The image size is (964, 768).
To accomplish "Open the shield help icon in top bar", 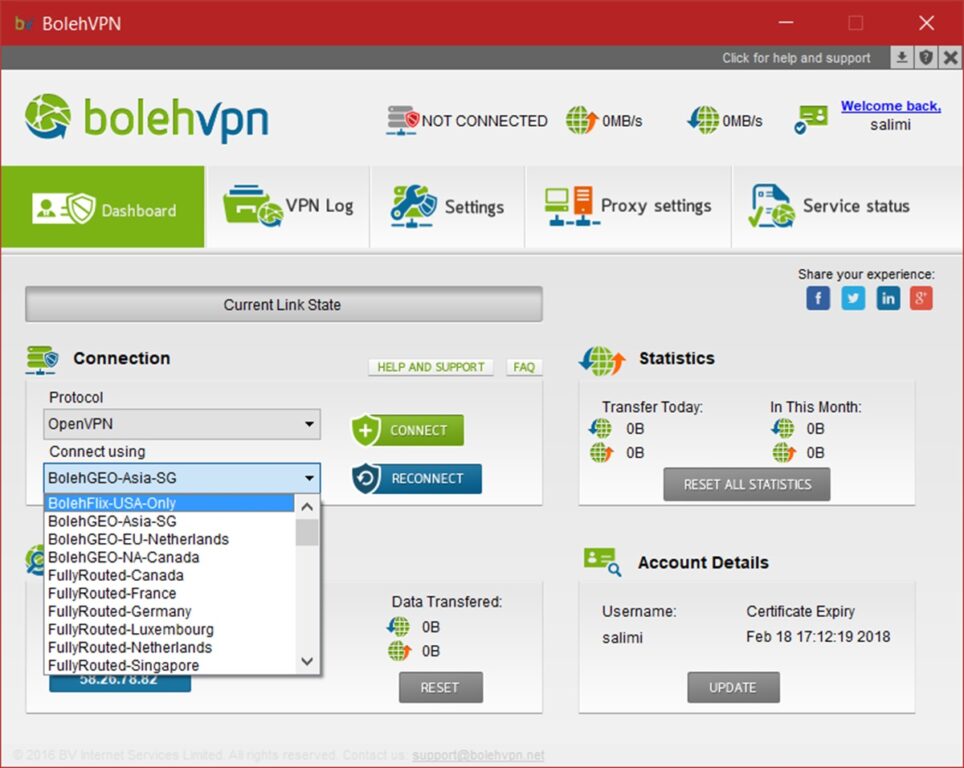I will point(926,58).
